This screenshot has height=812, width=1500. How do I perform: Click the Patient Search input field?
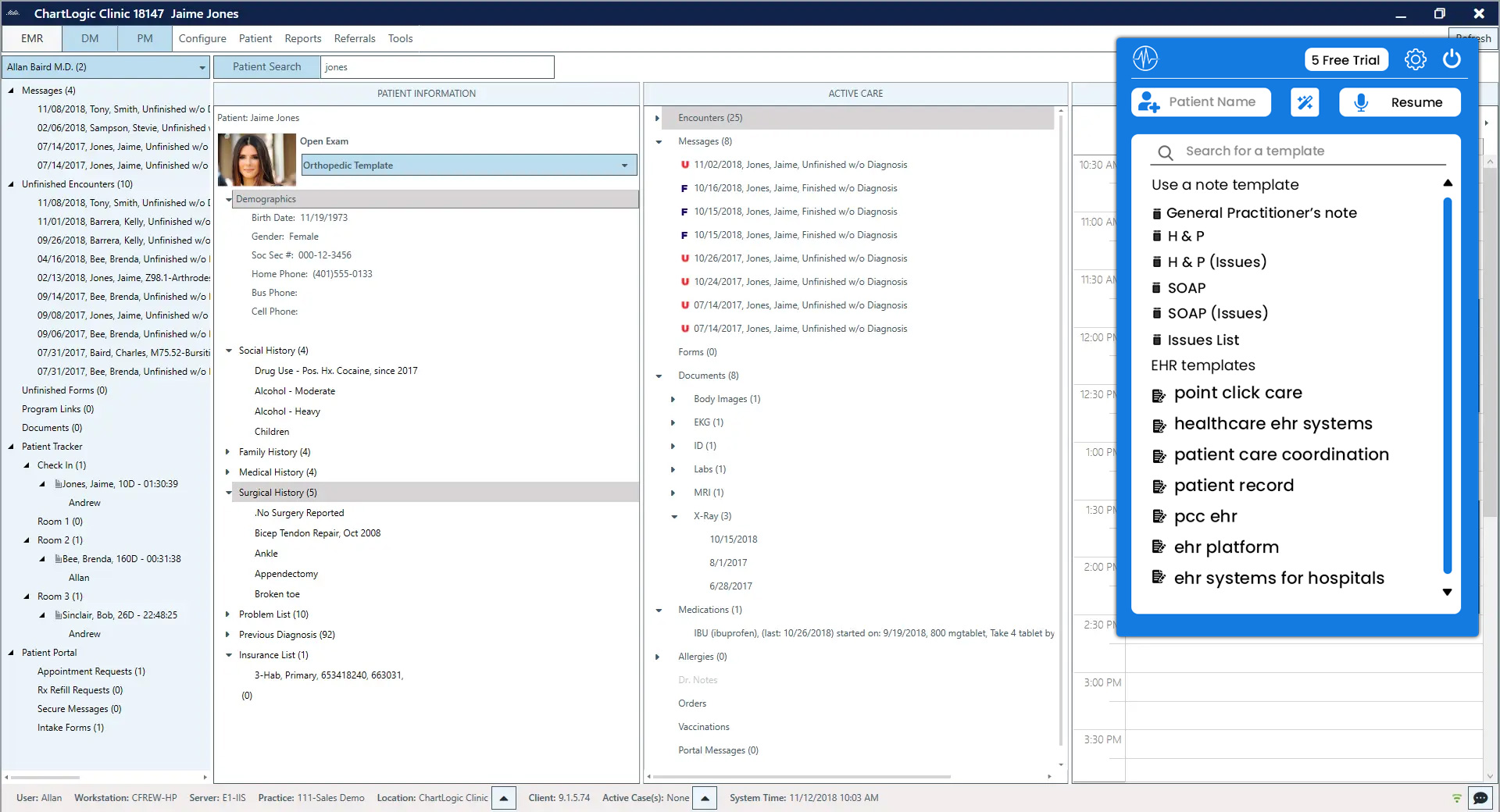pos(436,67)
